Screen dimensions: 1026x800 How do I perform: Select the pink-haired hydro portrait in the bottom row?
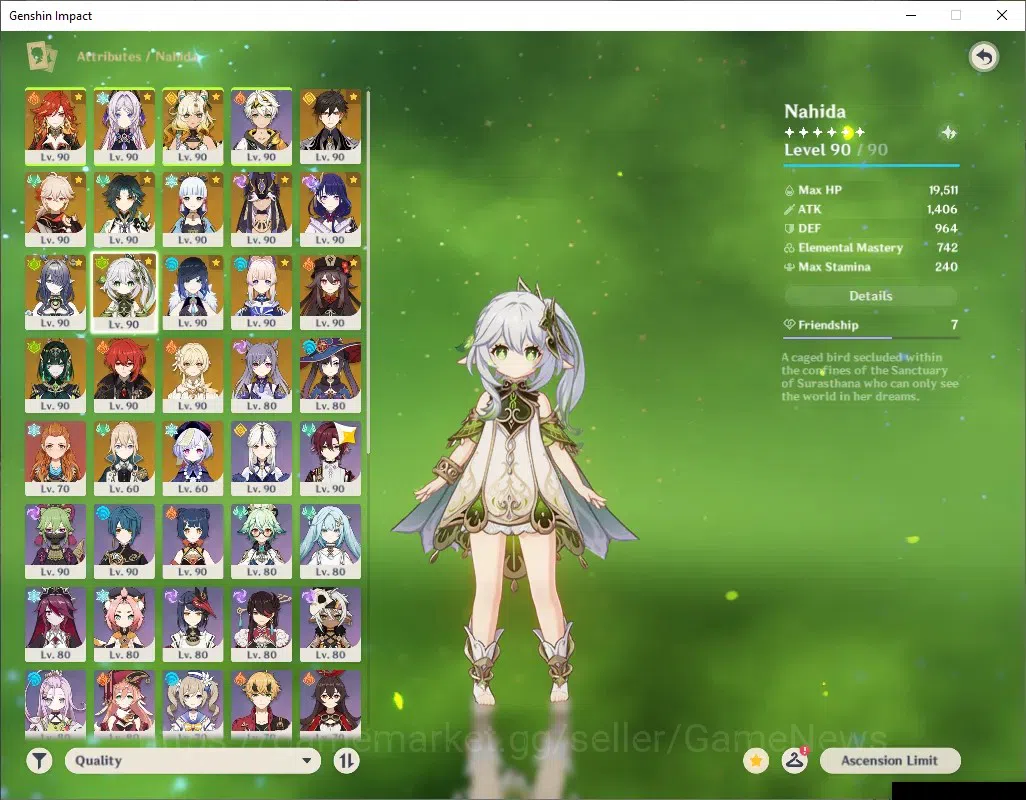click(x=56, y=704)
